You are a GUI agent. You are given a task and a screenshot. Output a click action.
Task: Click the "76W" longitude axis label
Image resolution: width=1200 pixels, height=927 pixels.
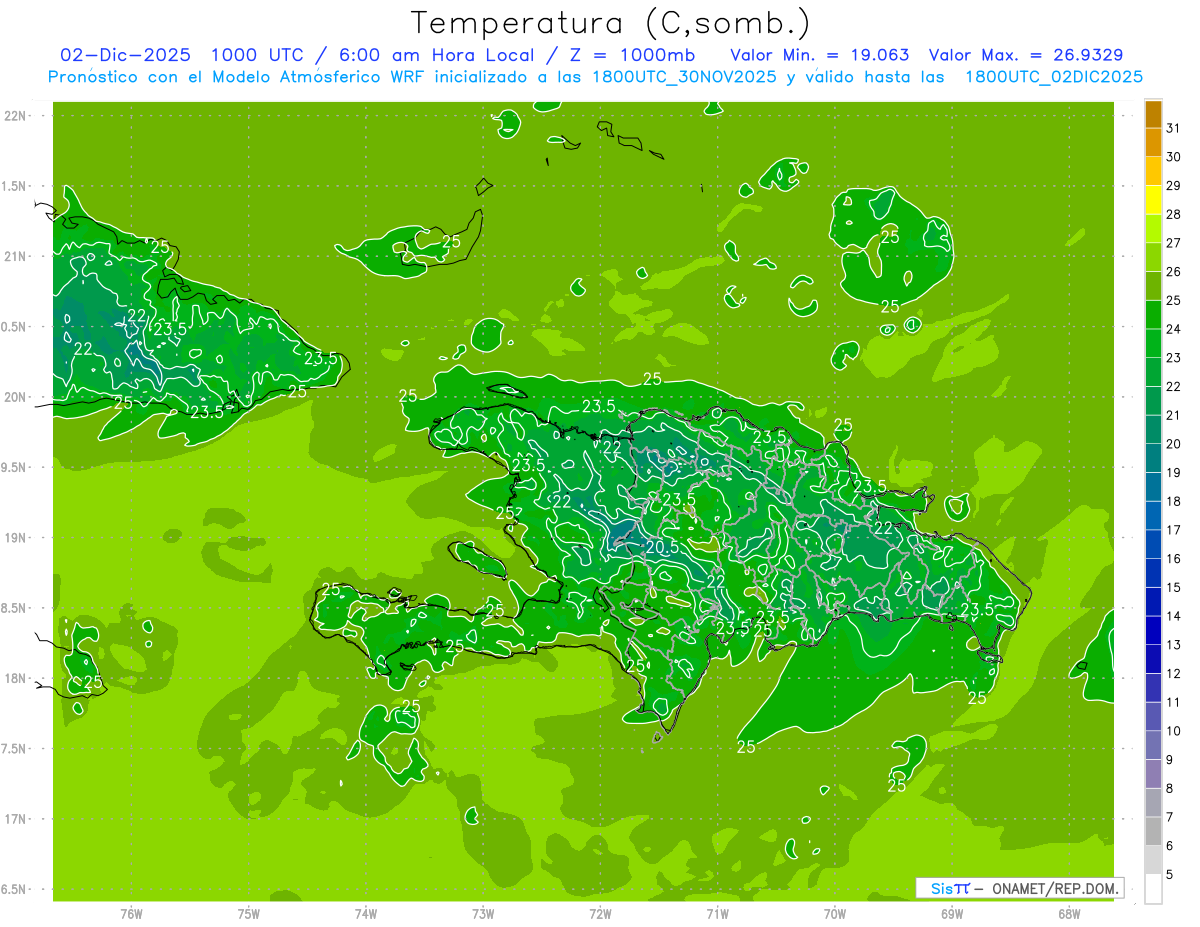[x=131, y=914]
